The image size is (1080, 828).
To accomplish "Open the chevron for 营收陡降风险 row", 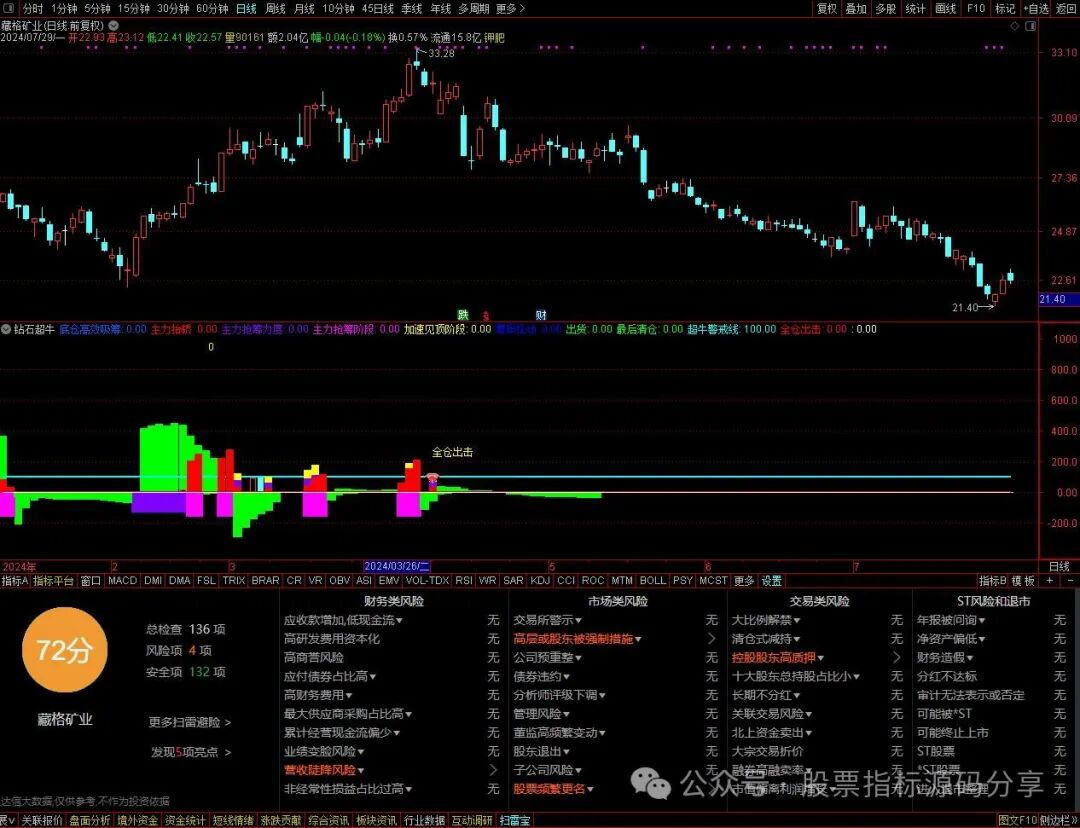I will click(x=493, y=770).
